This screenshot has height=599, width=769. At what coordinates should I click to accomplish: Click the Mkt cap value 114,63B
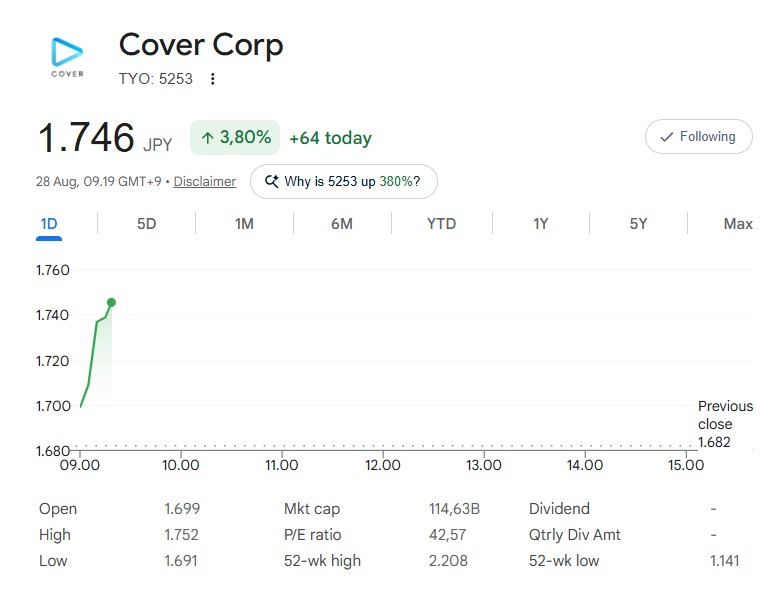tap(454, 509)
